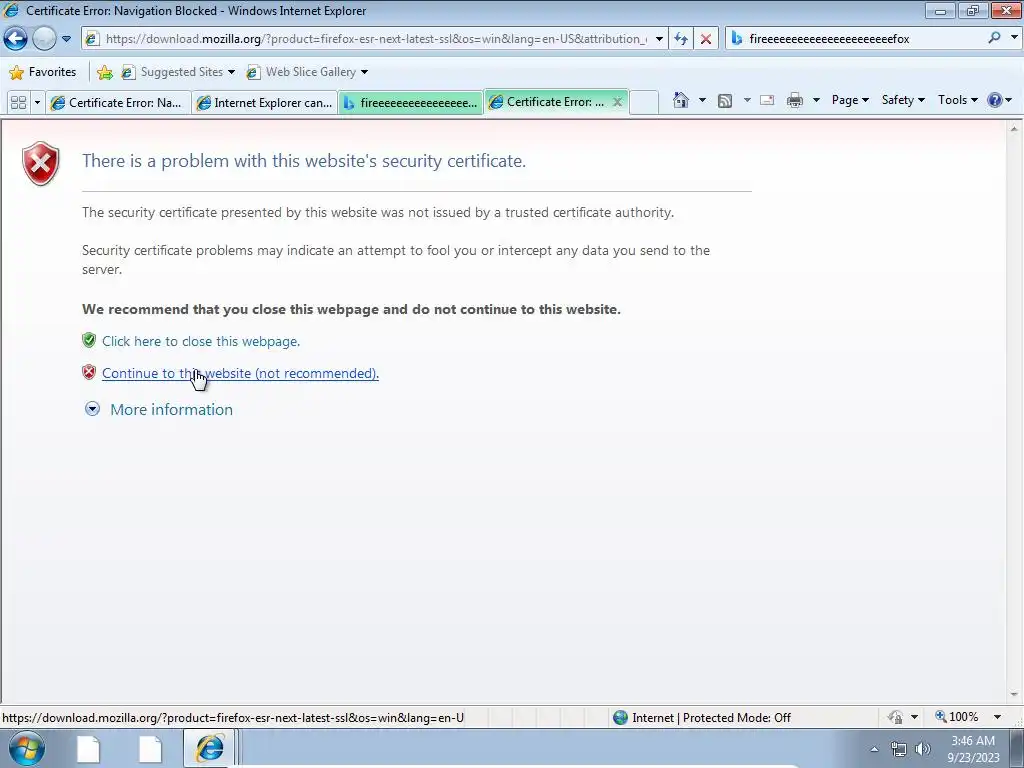Expand the Print dropdown arrow
This screenshot has height=768, width=1024.
[816, 100]
